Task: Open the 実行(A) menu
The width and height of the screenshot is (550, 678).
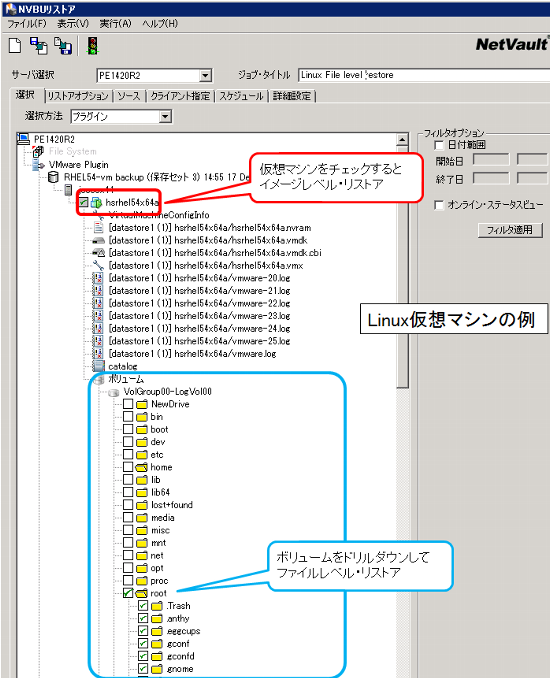Action: 115,24
